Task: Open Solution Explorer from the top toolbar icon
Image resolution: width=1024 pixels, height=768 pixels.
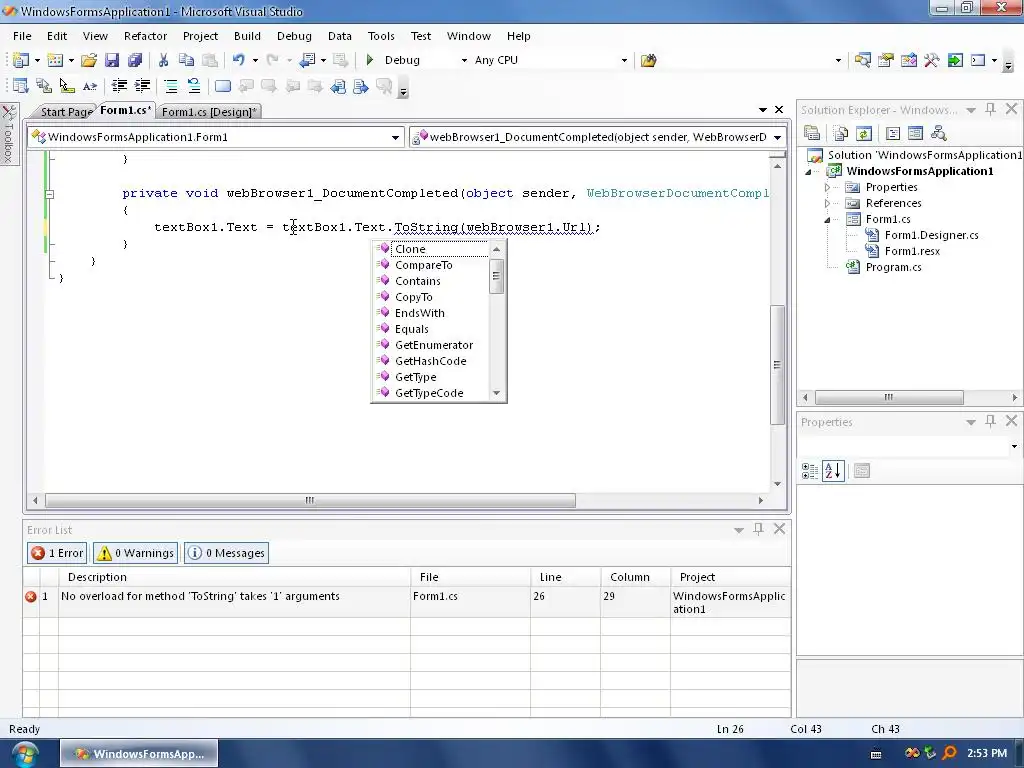Action: (863, 60)
